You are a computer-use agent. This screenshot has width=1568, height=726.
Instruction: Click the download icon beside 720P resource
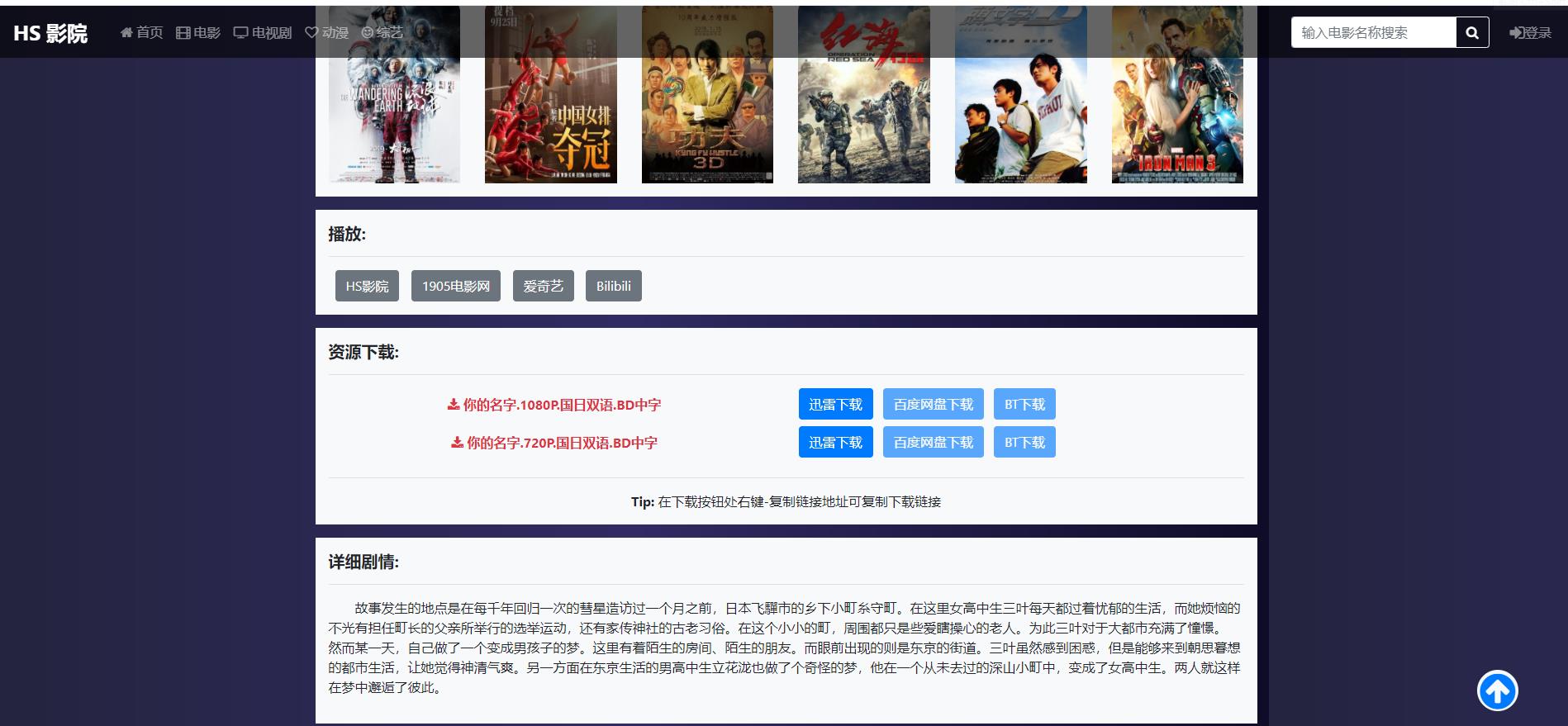pos(457,443)
